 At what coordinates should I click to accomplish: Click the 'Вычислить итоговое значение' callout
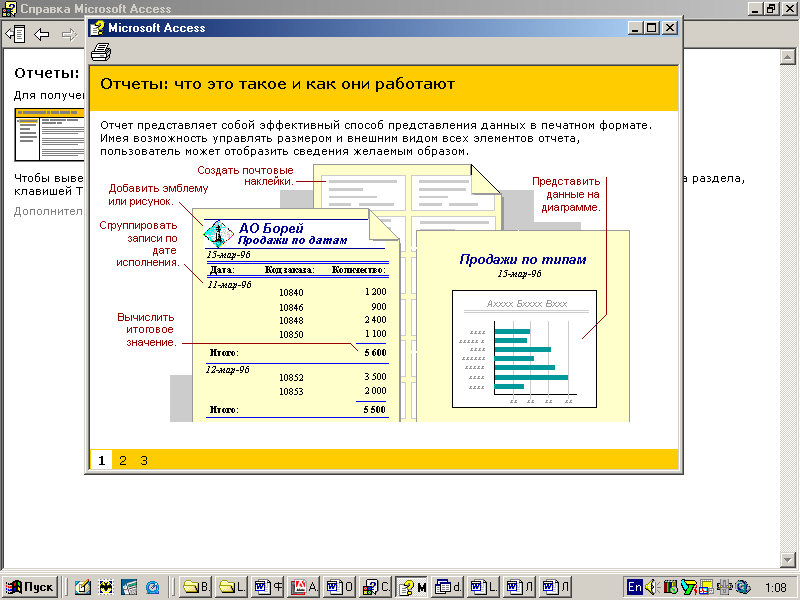(x=146, y=330)
